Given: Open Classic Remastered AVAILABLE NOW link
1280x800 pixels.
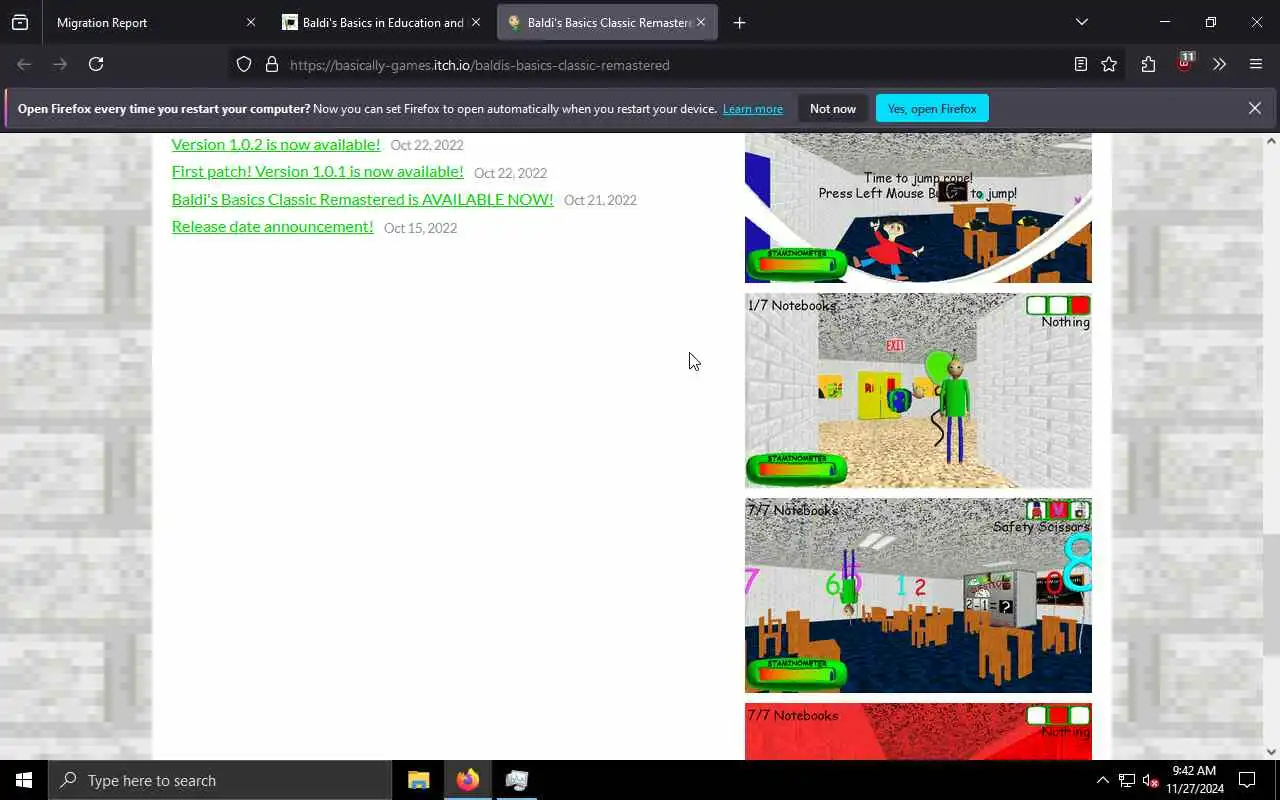Looking at the screenshot, I should [362, 199].
